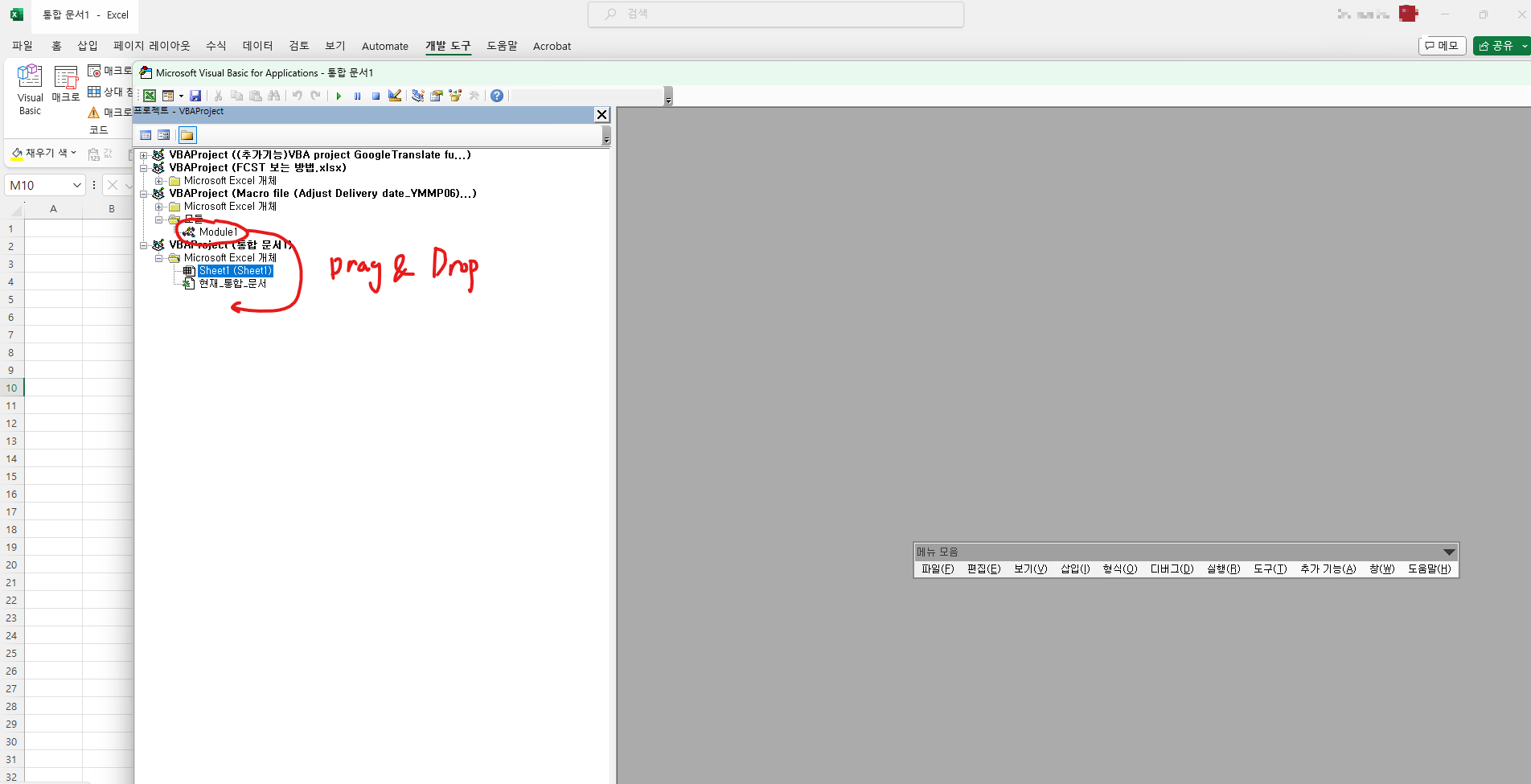This screenshot has height=784, width=1531.
Task: Open 편집(E) menu in floating menu bar
Action: coord(984,569)
